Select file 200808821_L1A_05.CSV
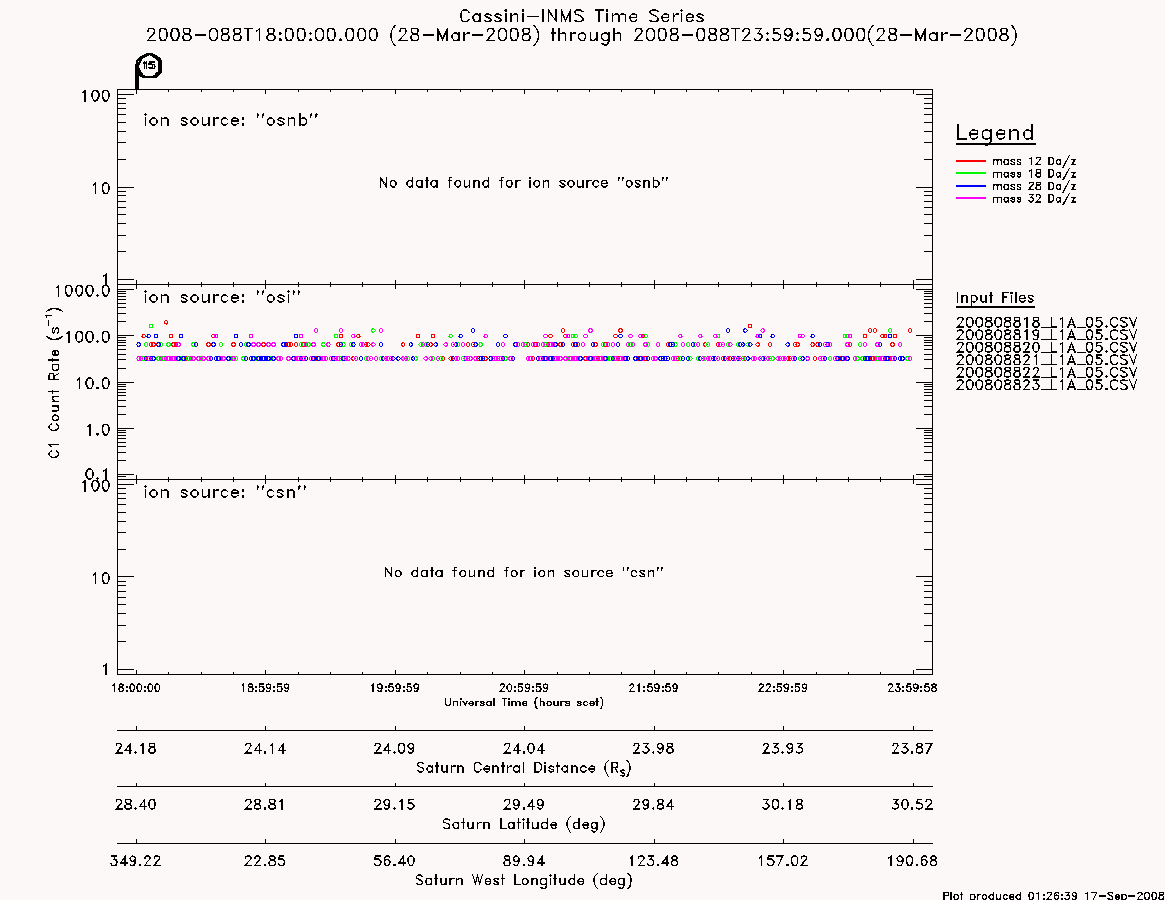The width and height of the screenshot is (1165, 900). tap(1046, 360)
